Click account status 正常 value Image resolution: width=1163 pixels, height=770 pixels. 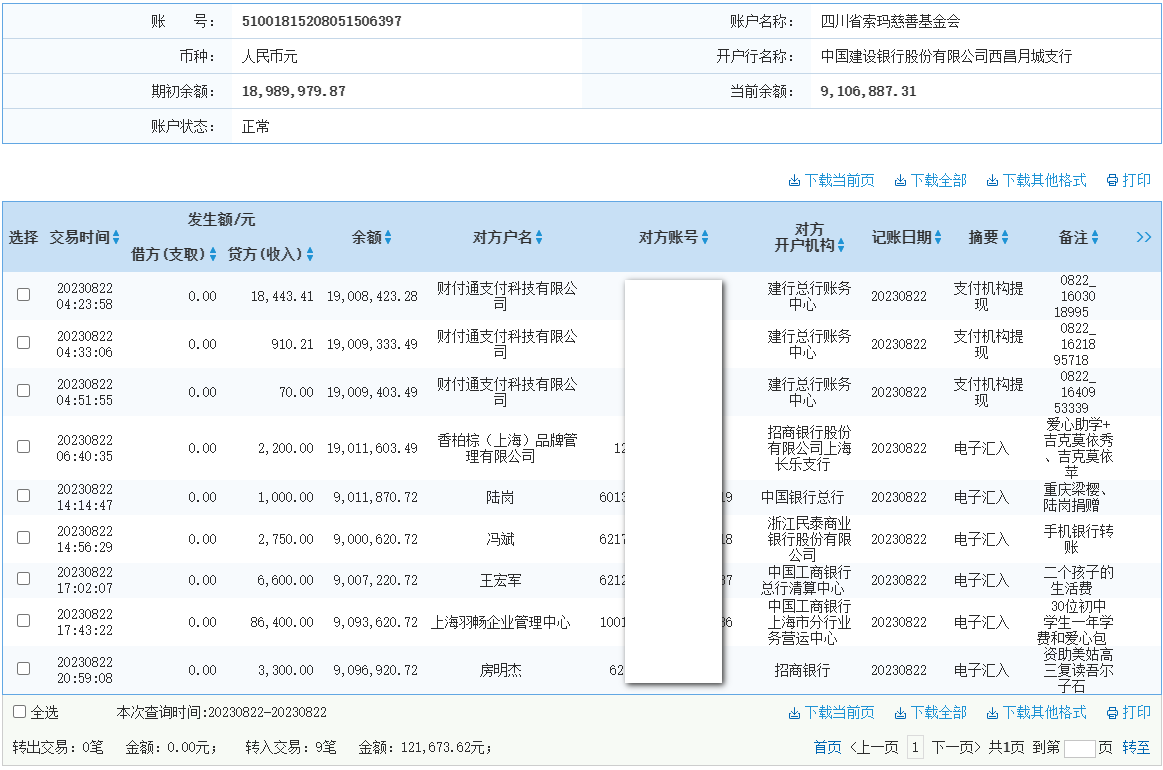(x=256, y=127)
